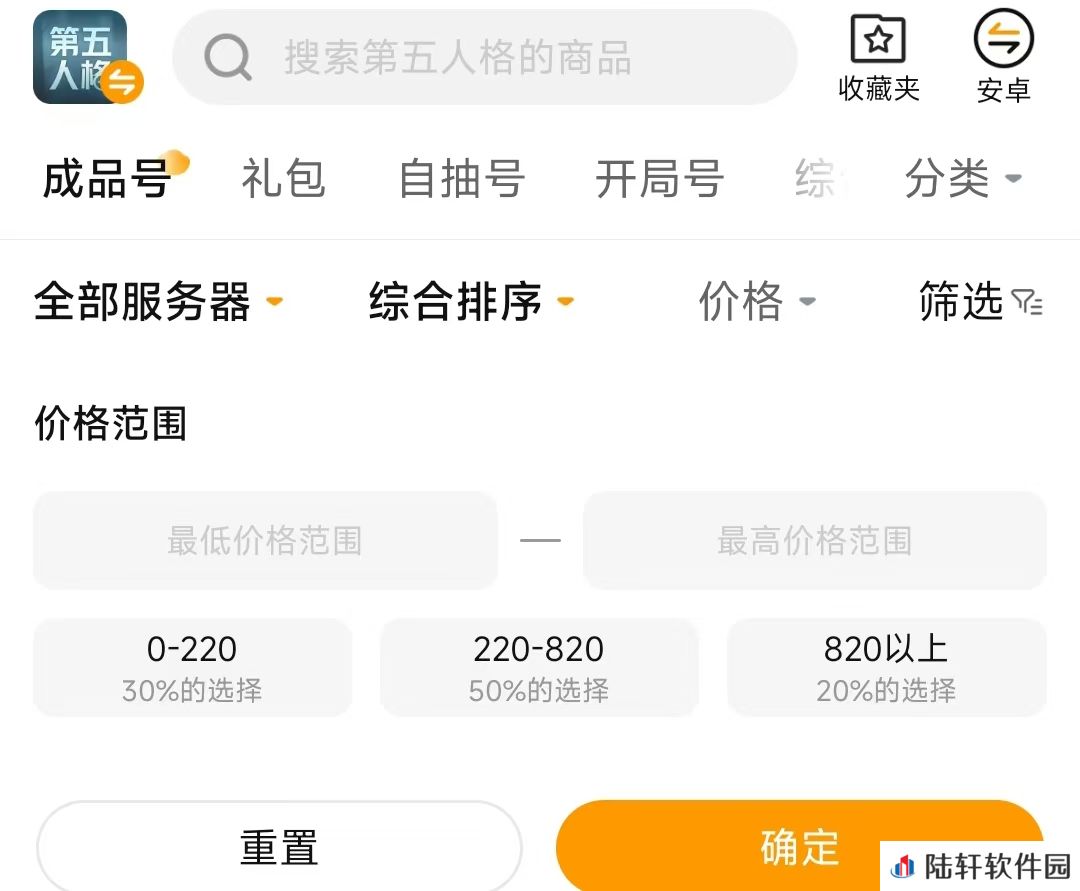Focus the 最低价格范围 input field

pyautogui.click(x=265, y=541)
